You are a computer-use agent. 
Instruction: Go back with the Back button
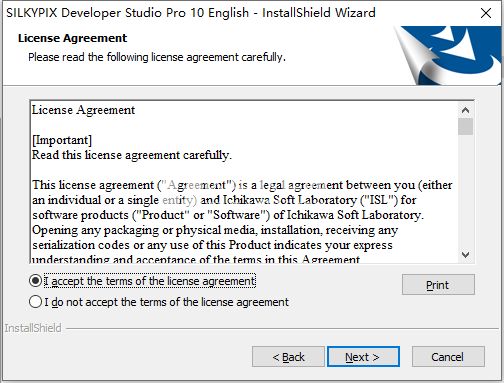click(x=288, y=357)
